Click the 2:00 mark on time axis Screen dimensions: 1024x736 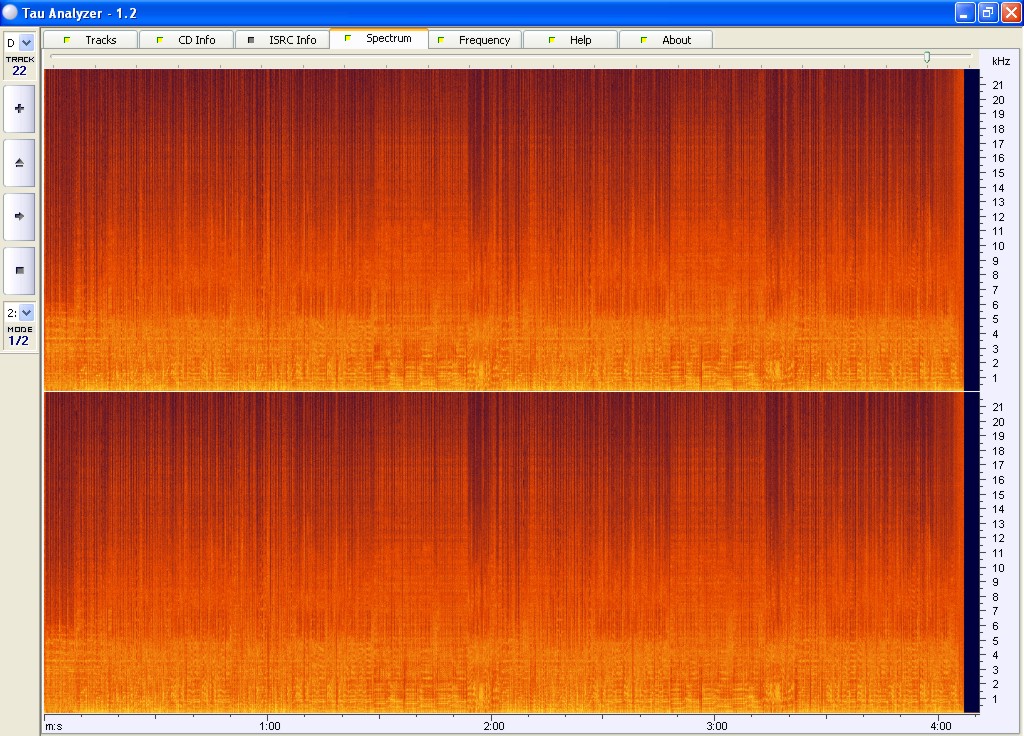[492, 725]
